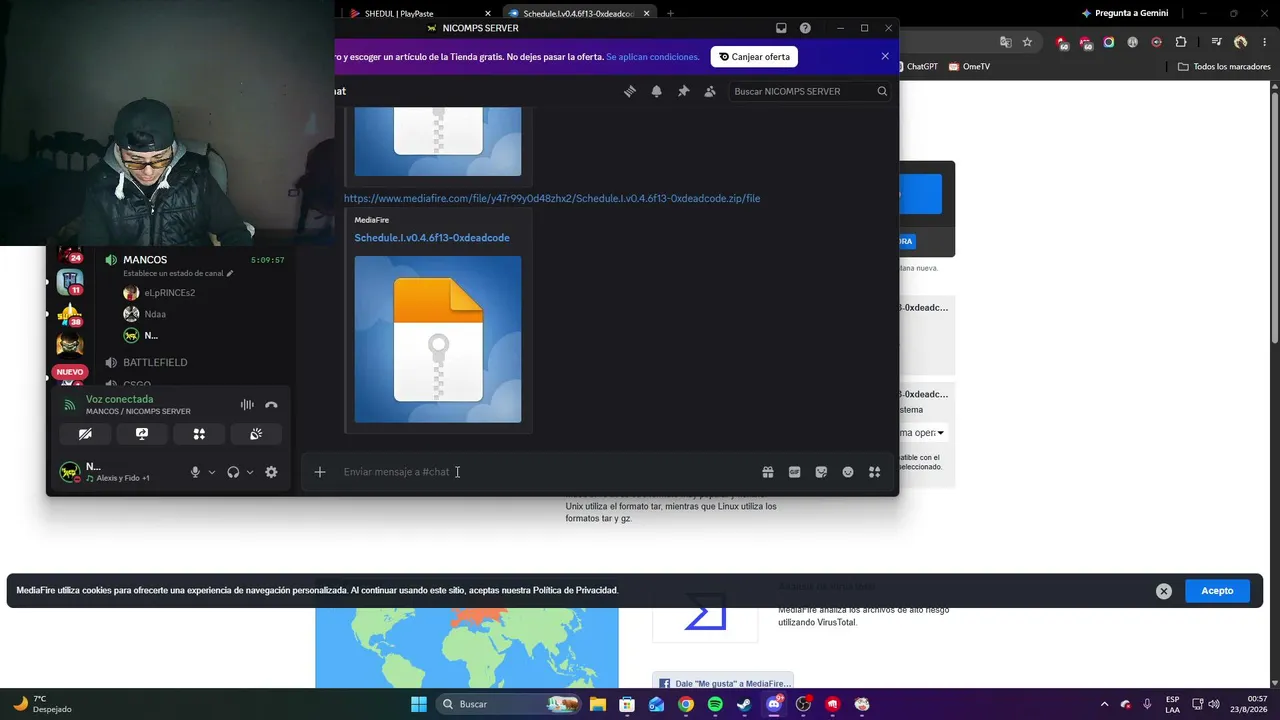Open the Discord inbox icon
The width and height of the screenshot is (1280, 720).
(781, 28)
